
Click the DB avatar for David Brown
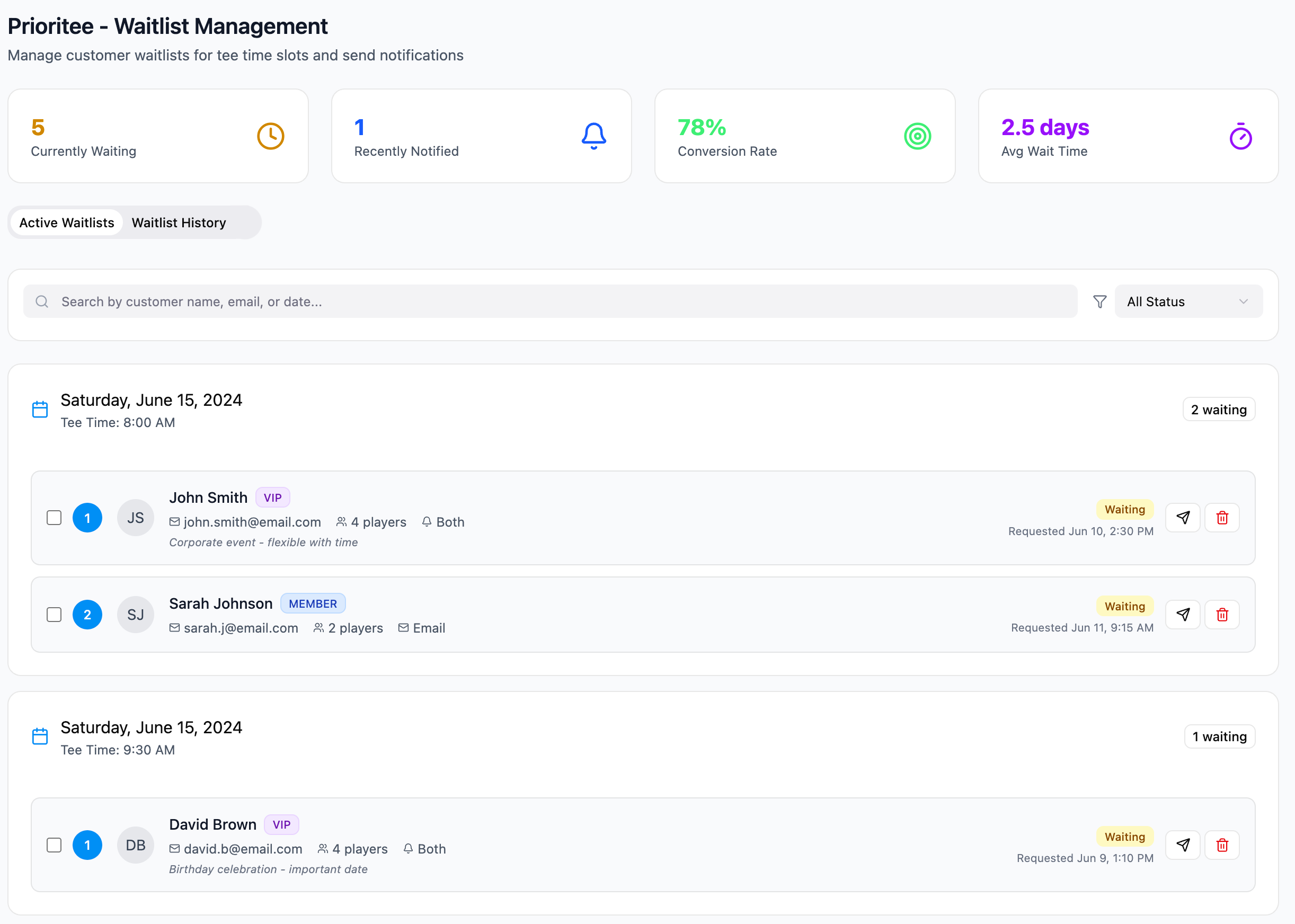pyautogui.click(x=136, y=845)
